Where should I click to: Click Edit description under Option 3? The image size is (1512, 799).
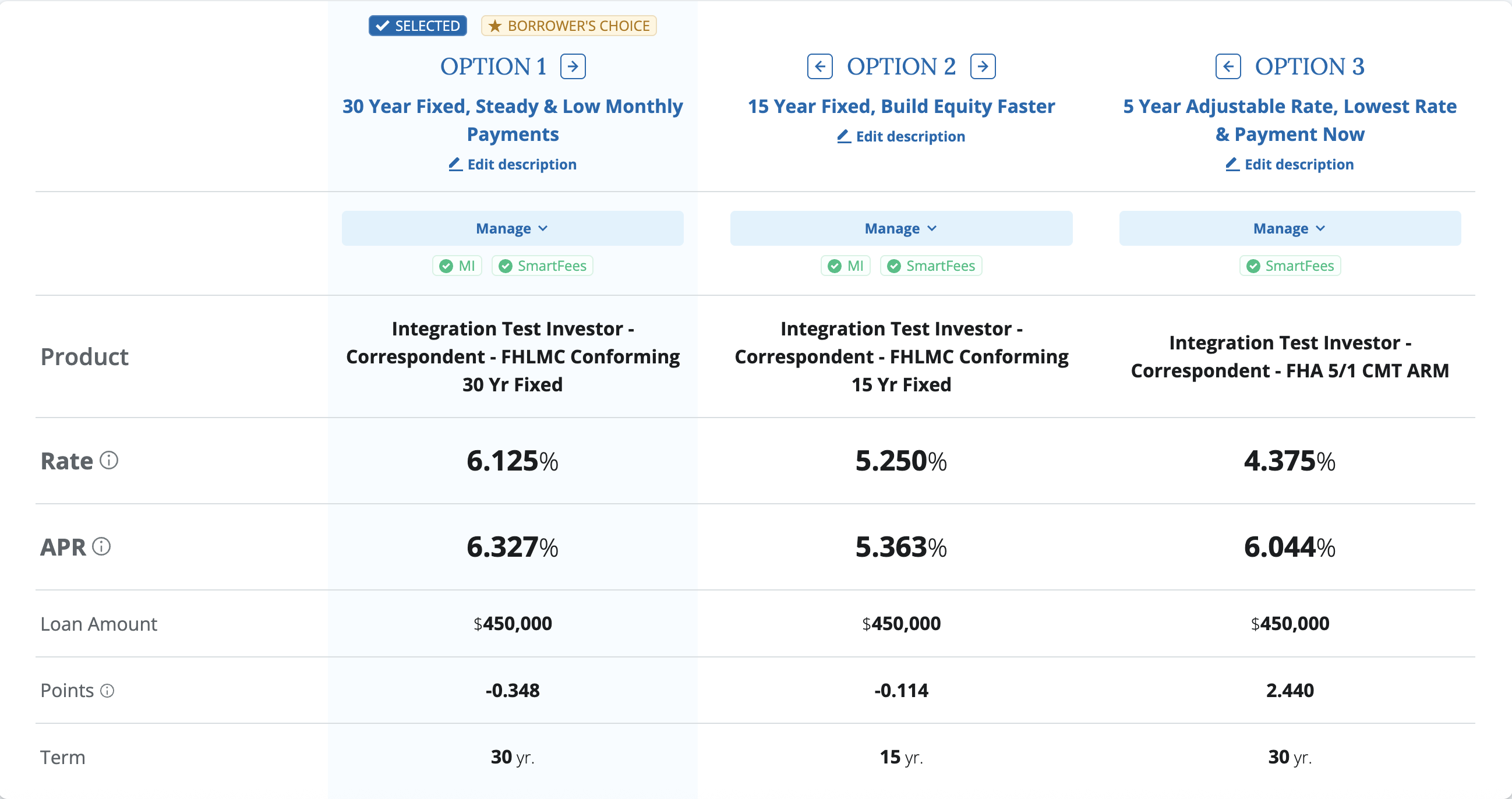pyautogui.click(x=1290, y=164)
